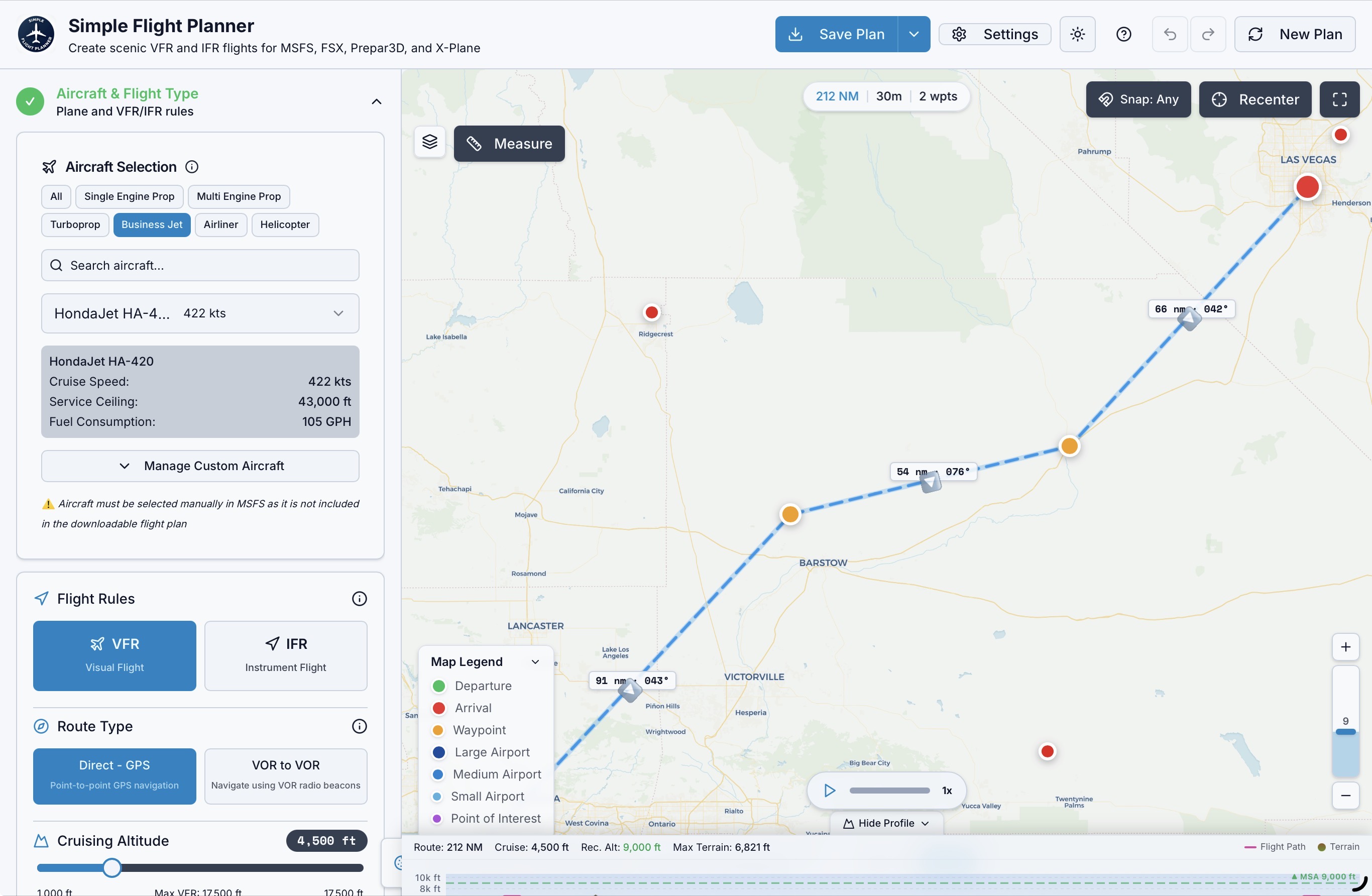Select IFR Instrument Flight rules
The width and height of the screenshot is (1372, 896).
[286, 655]
